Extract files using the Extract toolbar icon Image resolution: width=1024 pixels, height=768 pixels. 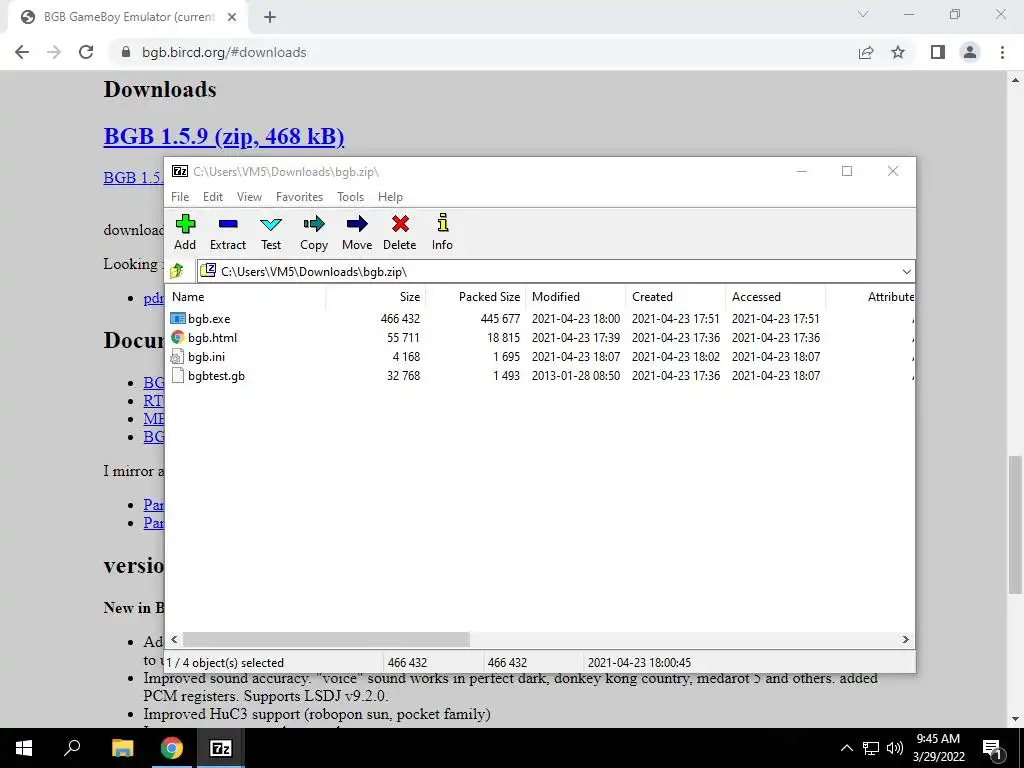(228, 224)
